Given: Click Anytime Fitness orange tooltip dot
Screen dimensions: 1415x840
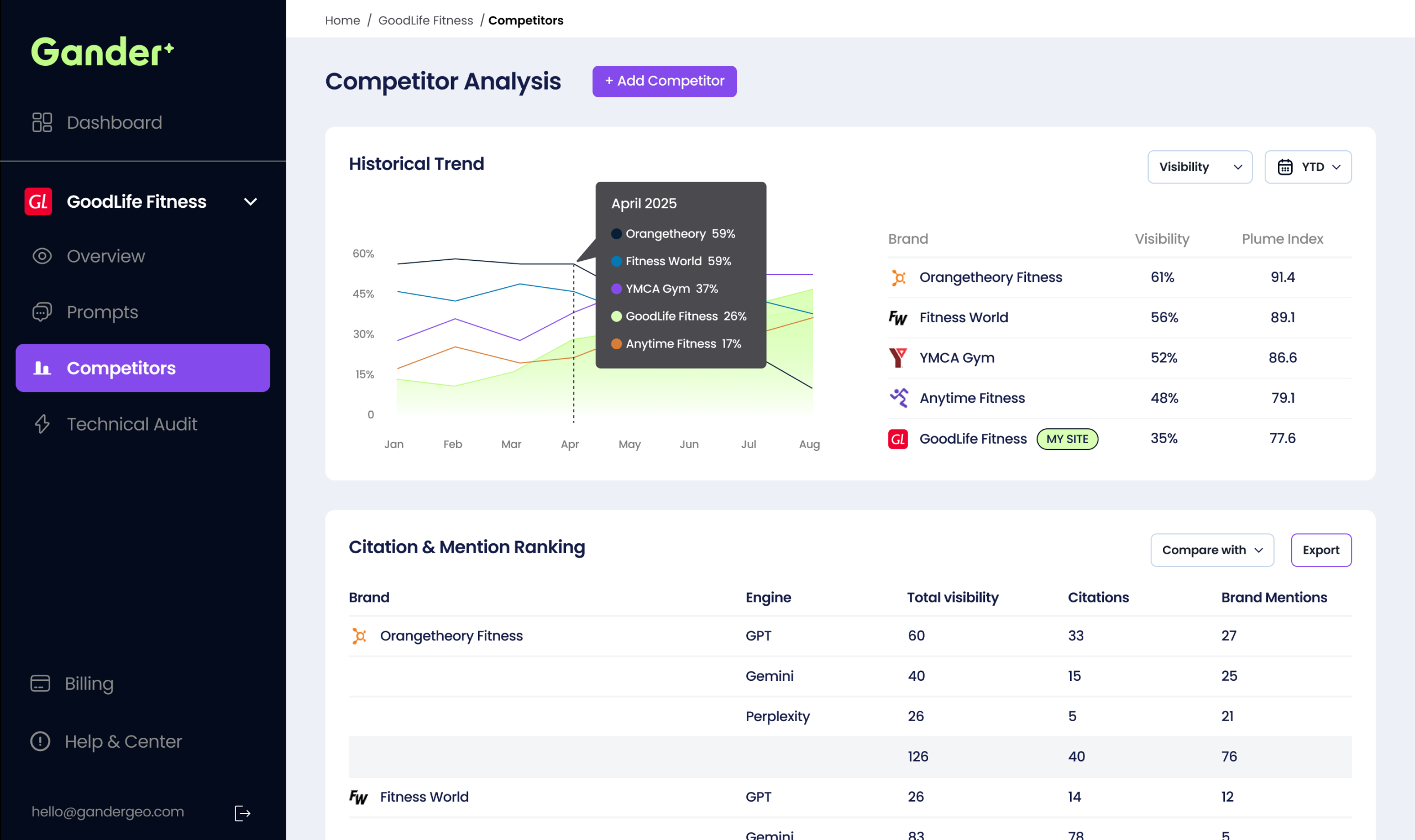Looking at the screenshot, I should point(616,344).
